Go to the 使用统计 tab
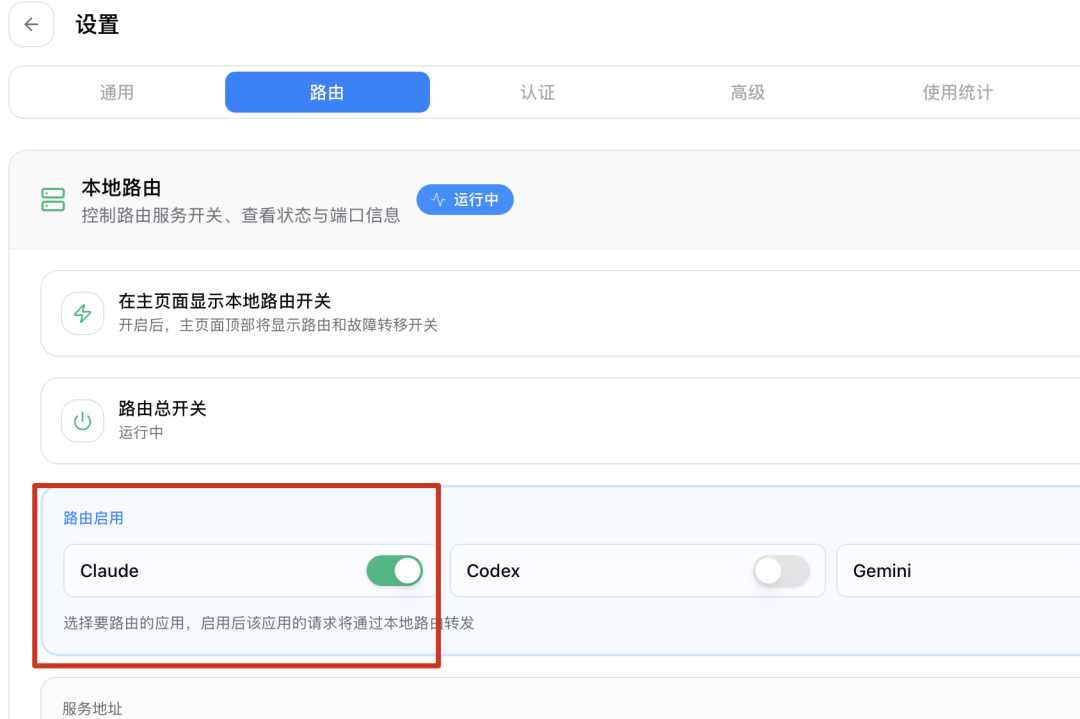This screenshot has height=719, width=1080. [x=957, y=92]
